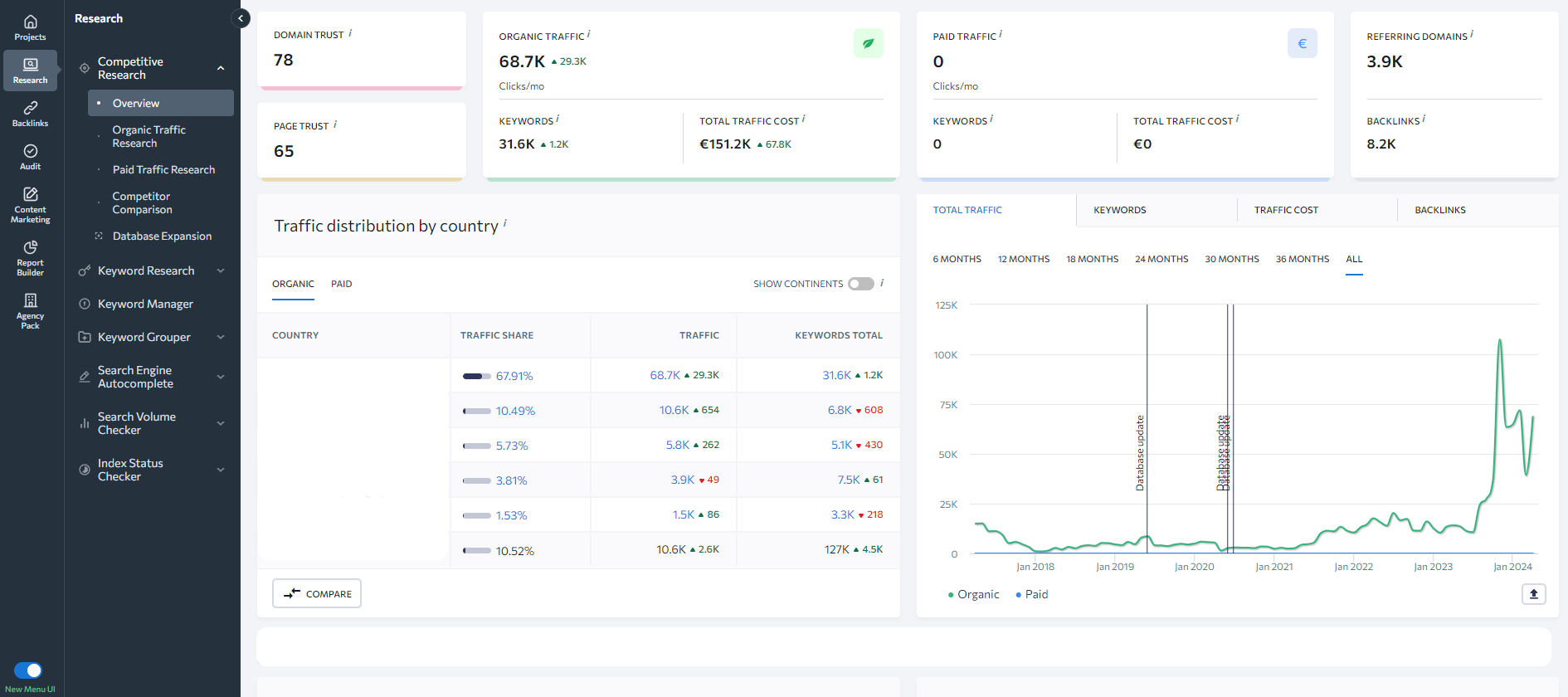1568x697 pixels.
Task: Switch to the Total Traffic tab
Action: (996, 210)
